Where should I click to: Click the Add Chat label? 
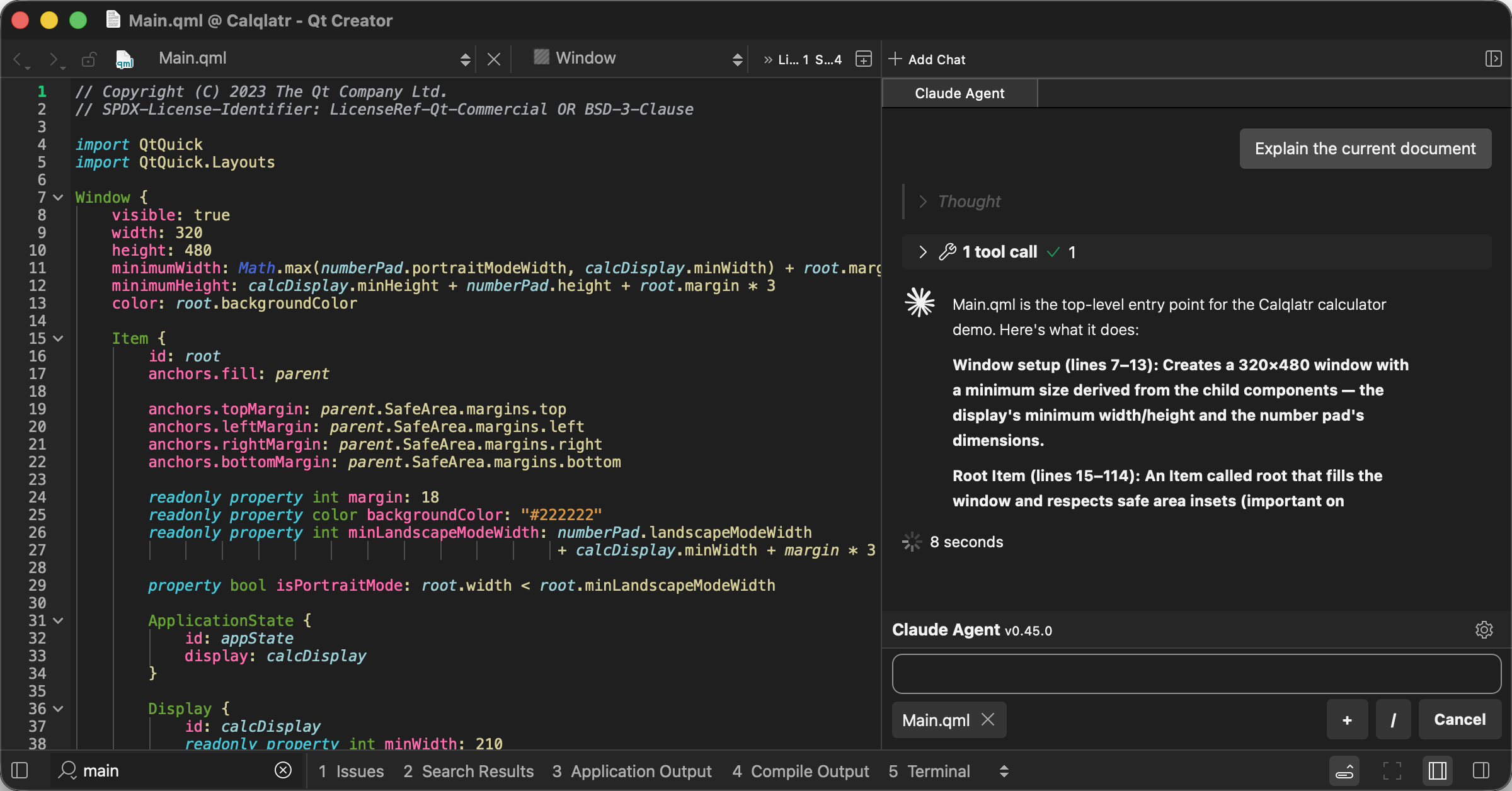tap(937, 60)
